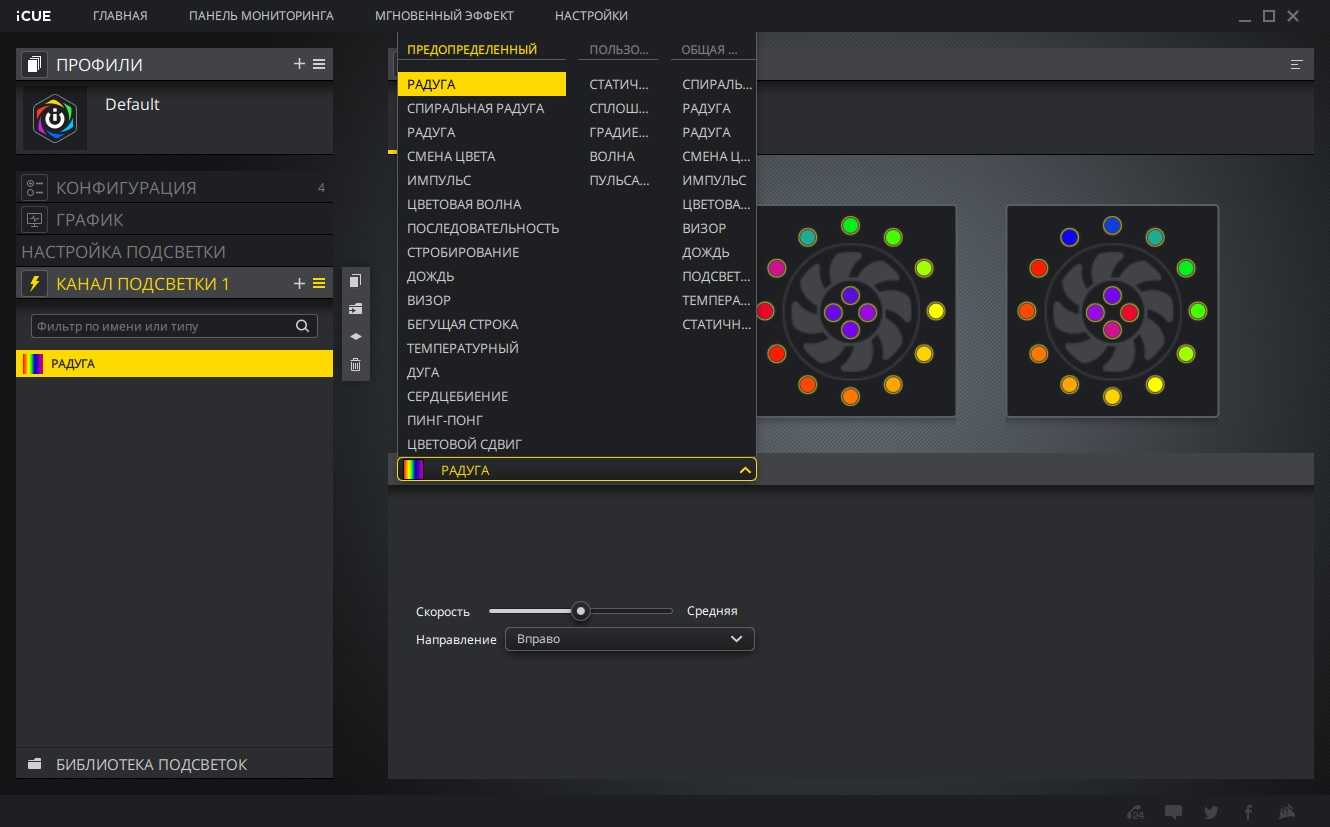Open the yellow КАНАЛ ПОДСВЕТКИ 1 list menu
The image size is (1330, 827).
coord(319,284)
